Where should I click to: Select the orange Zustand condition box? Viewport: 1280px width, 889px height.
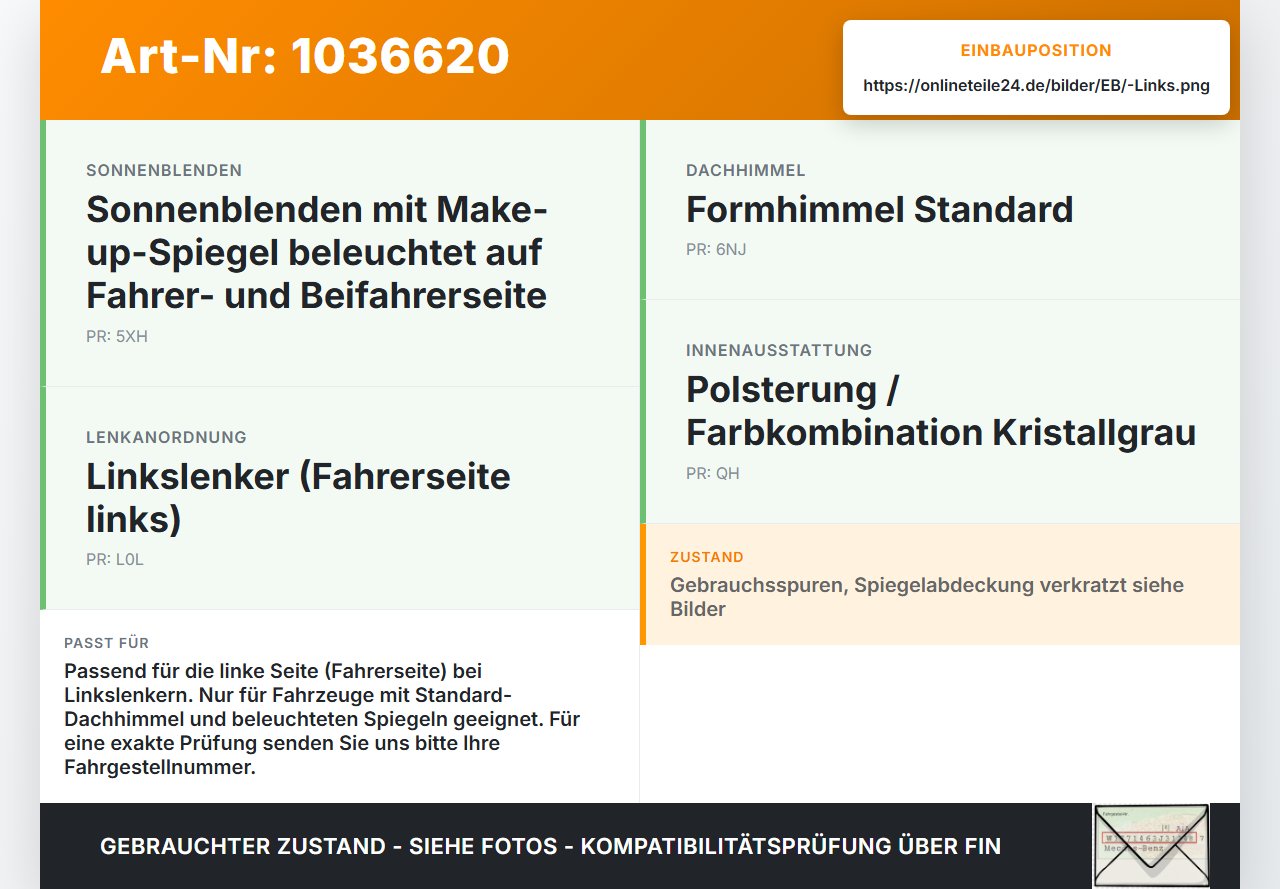click(940, 584)
